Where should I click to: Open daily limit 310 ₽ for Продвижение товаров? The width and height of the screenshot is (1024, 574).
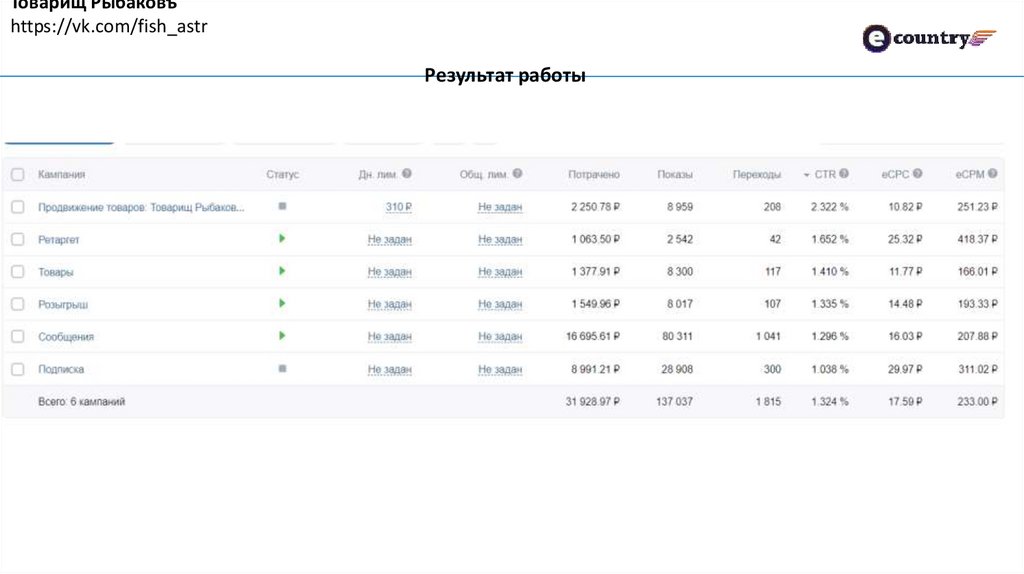(x=399, y=207)
